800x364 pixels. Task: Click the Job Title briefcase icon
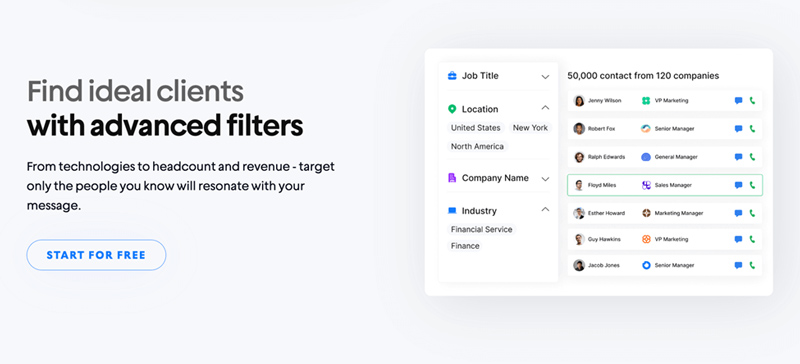pos(452,76)
